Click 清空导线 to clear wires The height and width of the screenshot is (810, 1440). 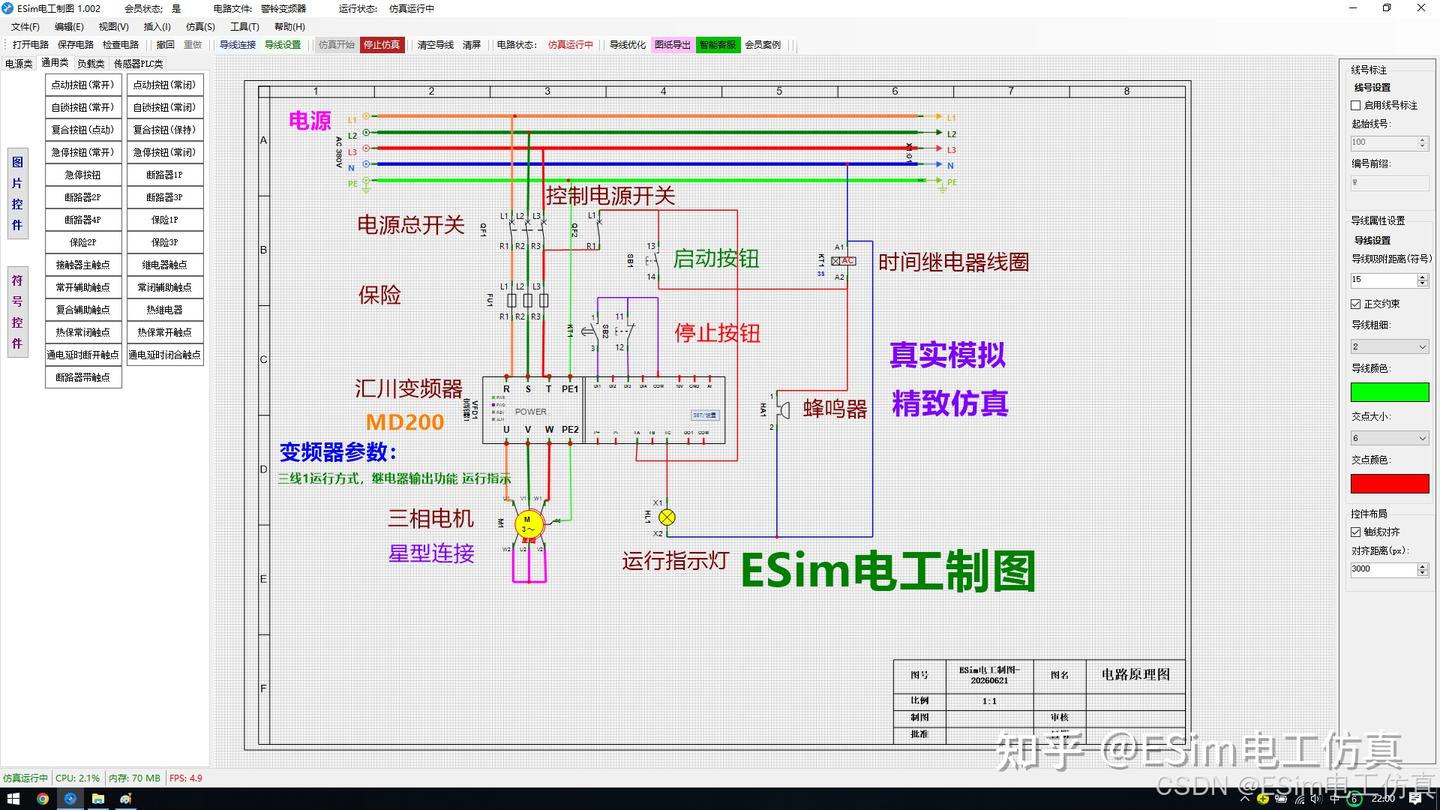[435, 45]
